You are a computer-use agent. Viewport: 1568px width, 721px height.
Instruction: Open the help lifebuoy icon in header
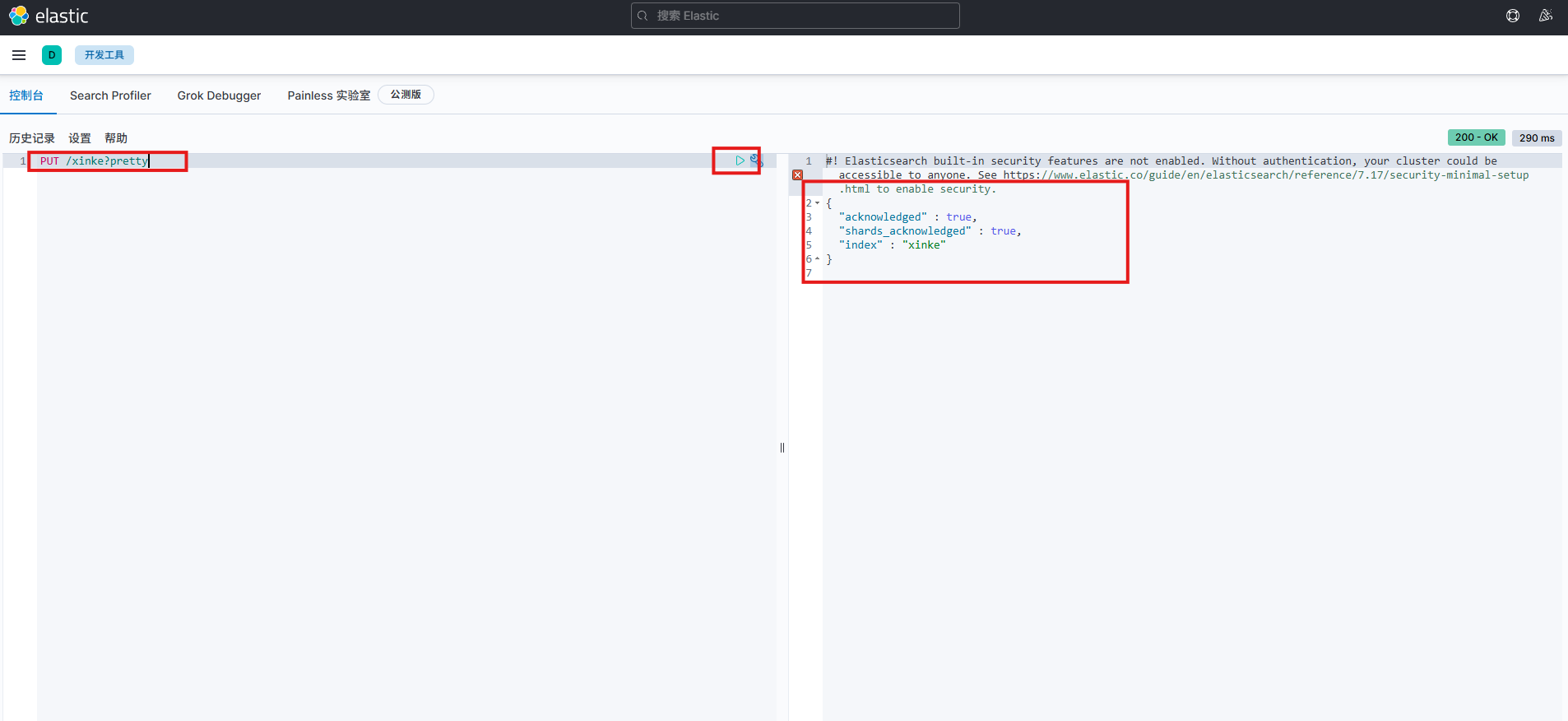click(x=1512, y=16)
